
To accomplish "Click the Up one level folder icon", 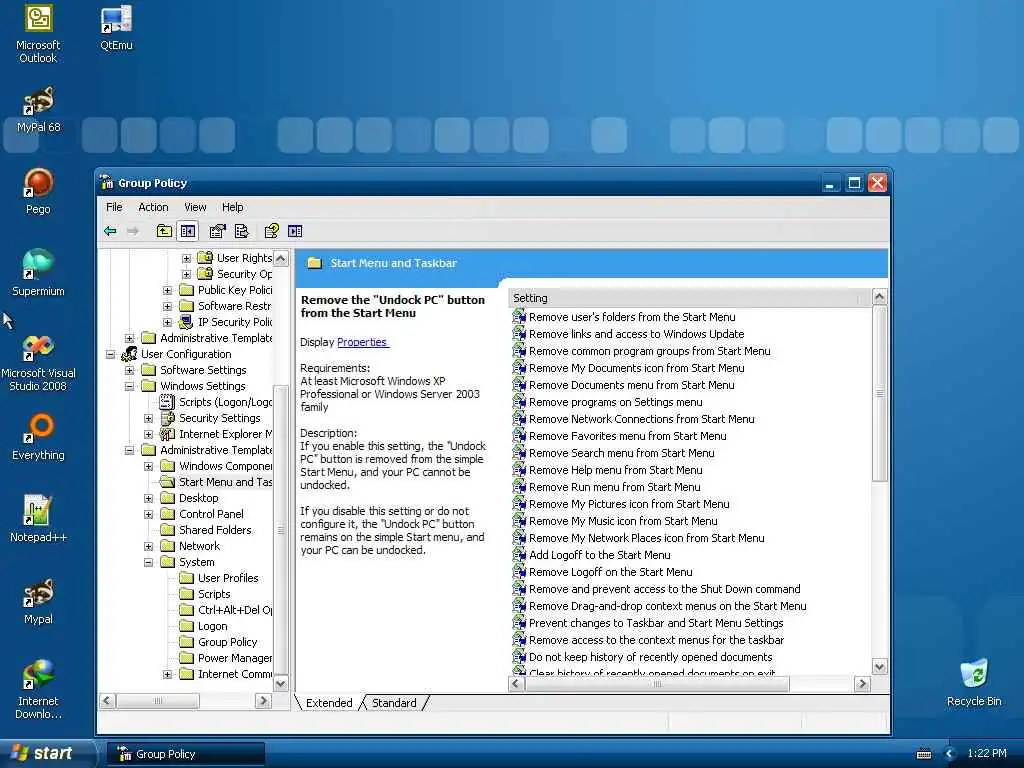I will (164, 231).
